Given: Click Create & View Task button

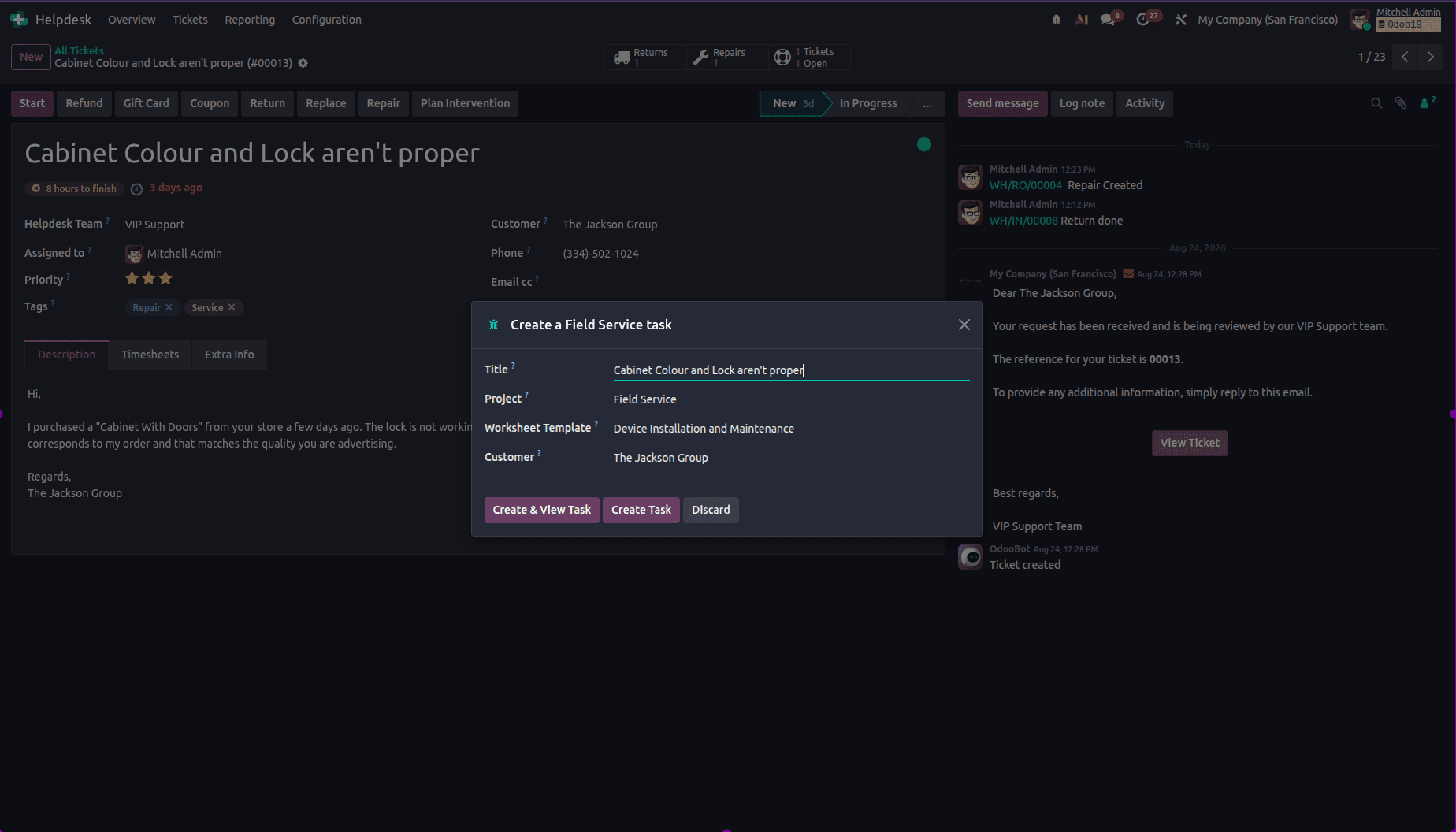Looking at the screenshot, I should point(542,510).
